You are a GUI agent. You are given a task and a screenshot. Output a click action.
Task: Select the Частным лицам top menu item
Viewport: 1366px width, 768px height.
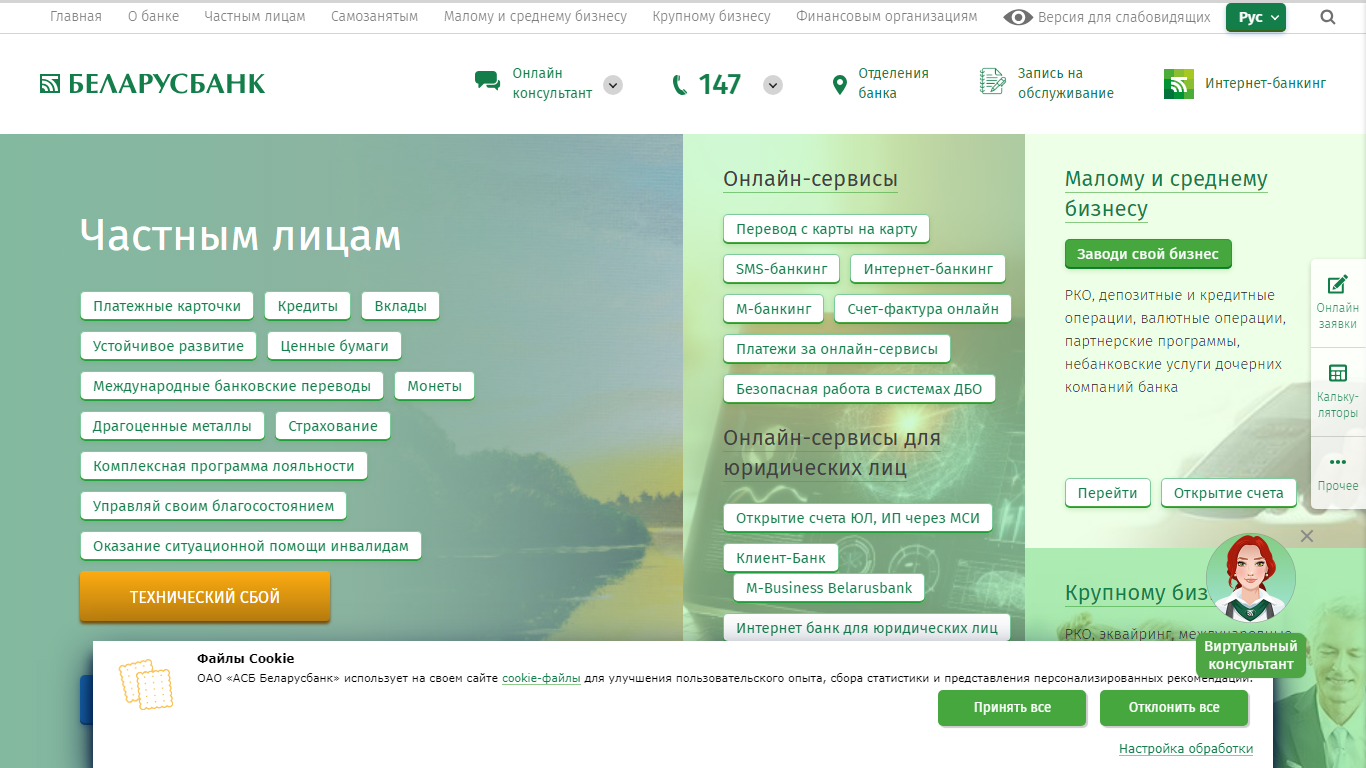click(x=255, y=17)
